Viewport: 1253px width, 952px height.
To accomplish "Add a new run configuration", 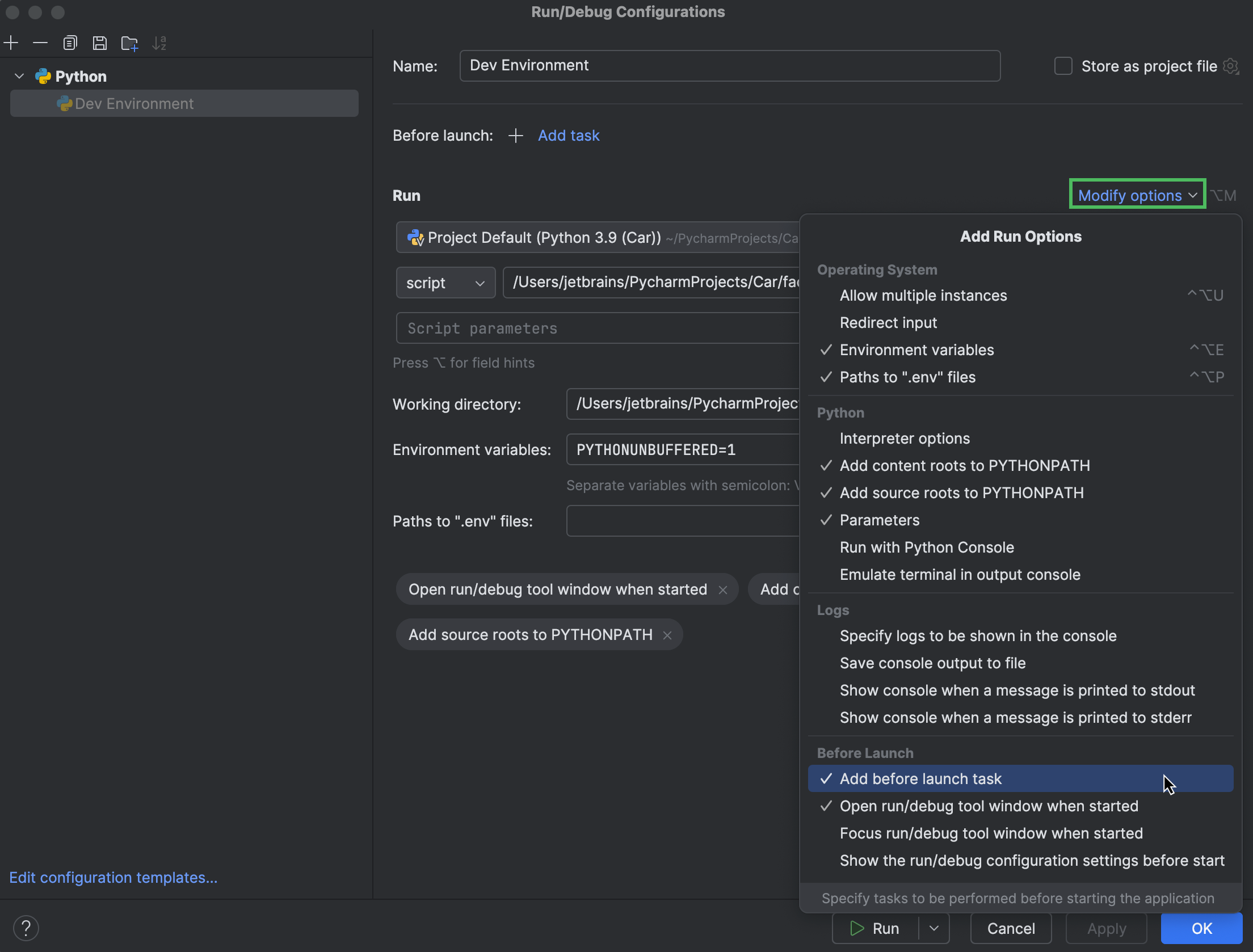I will 11,43.
